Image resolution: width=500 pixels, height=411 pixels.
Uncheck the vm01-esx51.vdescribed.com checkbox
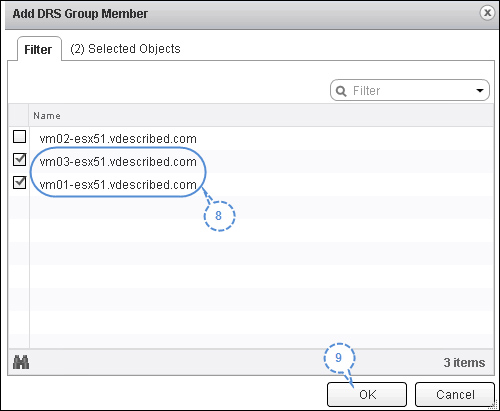click(19, 182)
